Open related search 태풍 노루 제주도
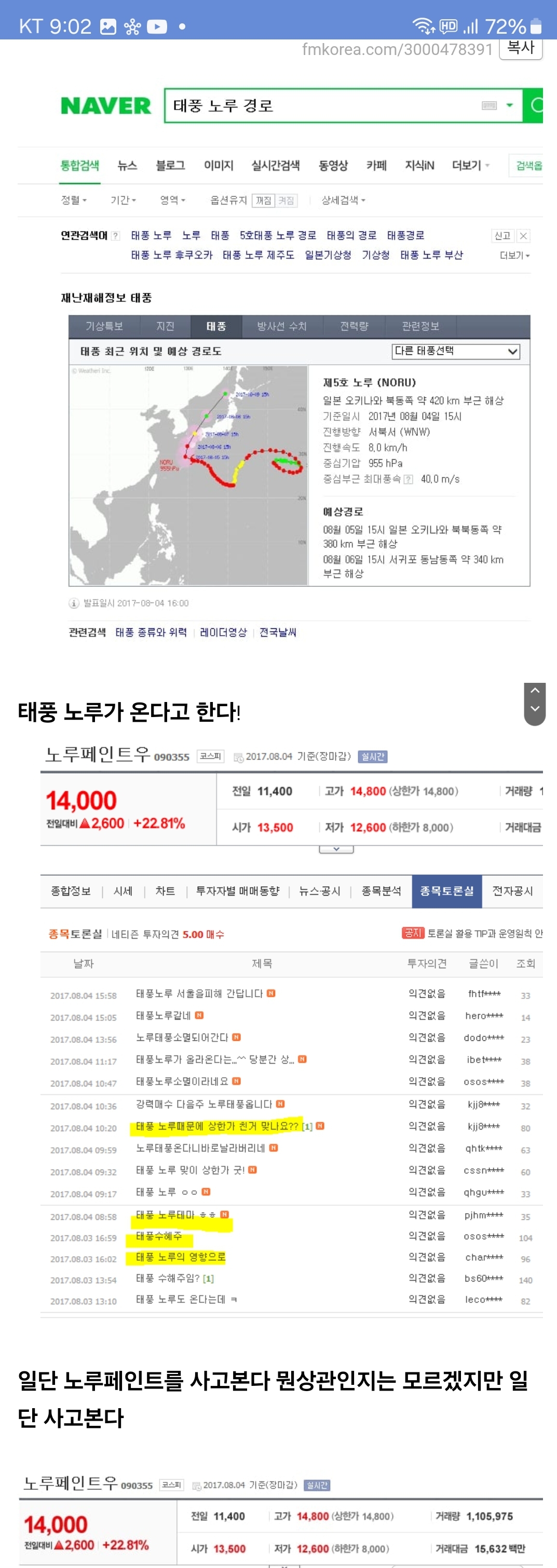Viewport: 557px width, 1568px height. 258,255
